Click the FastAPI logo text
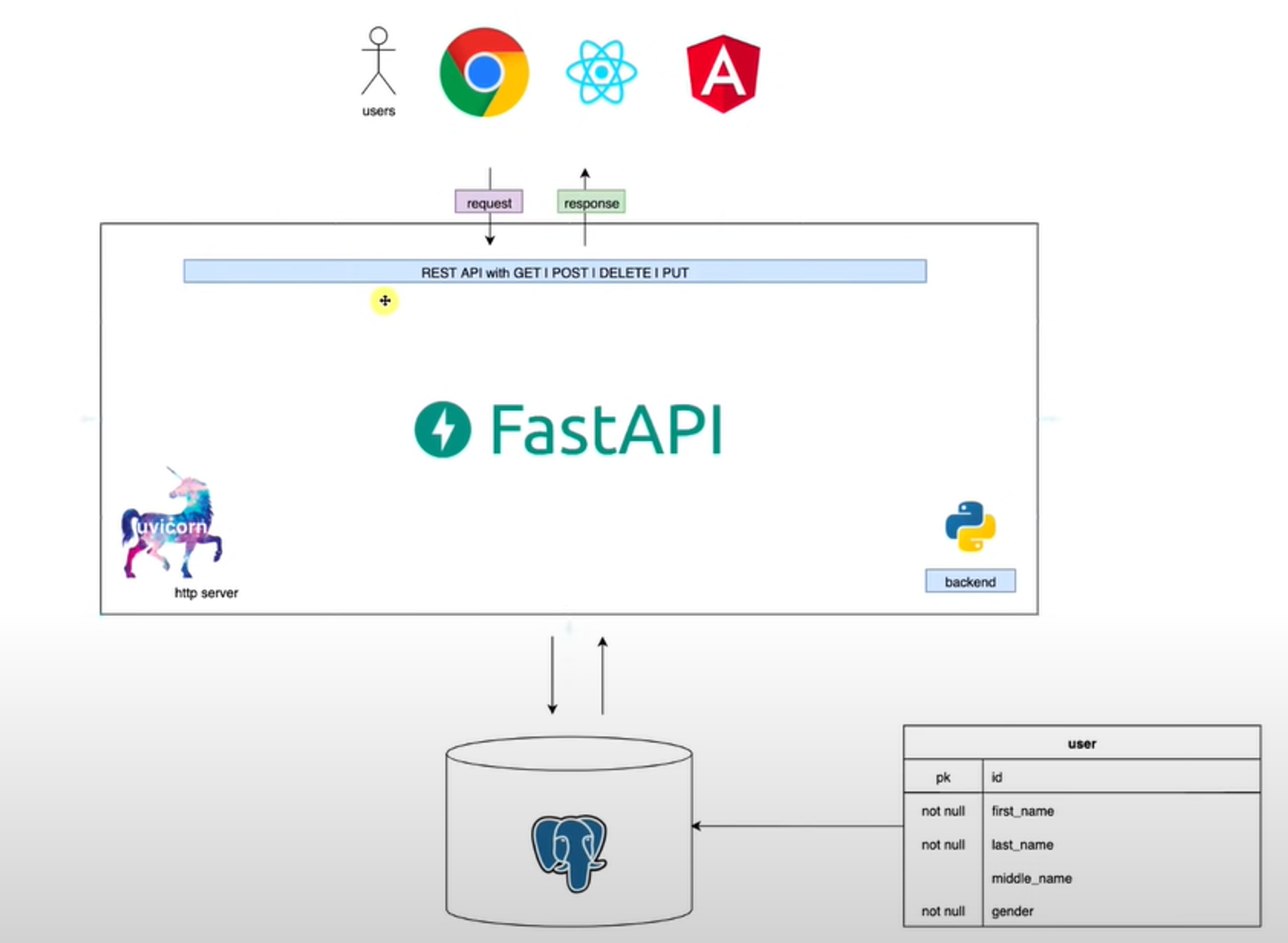This screenshot has width=1288, height=943. tap(606, 430)
